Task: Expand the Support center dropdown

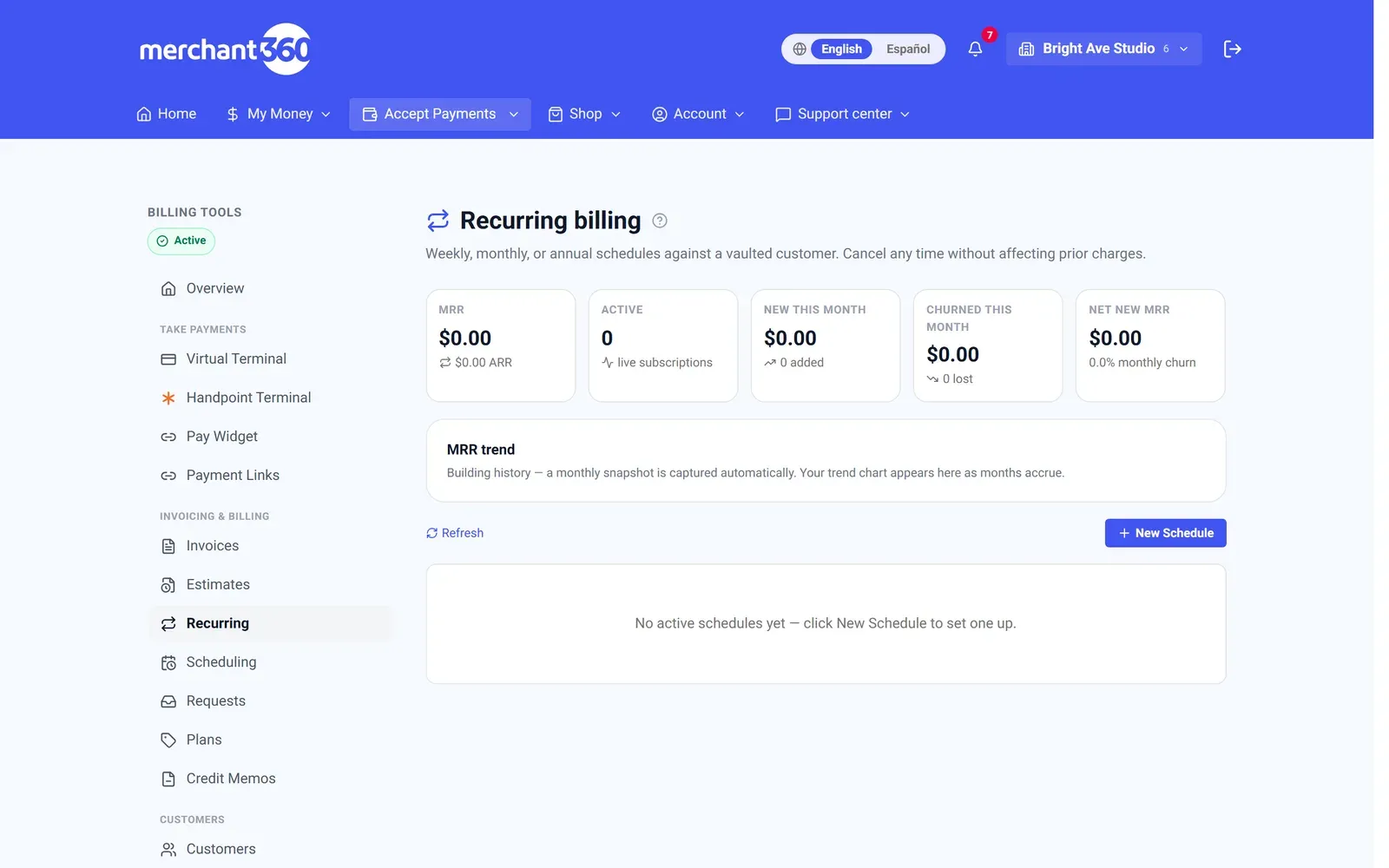Action: tap(842, 115)
